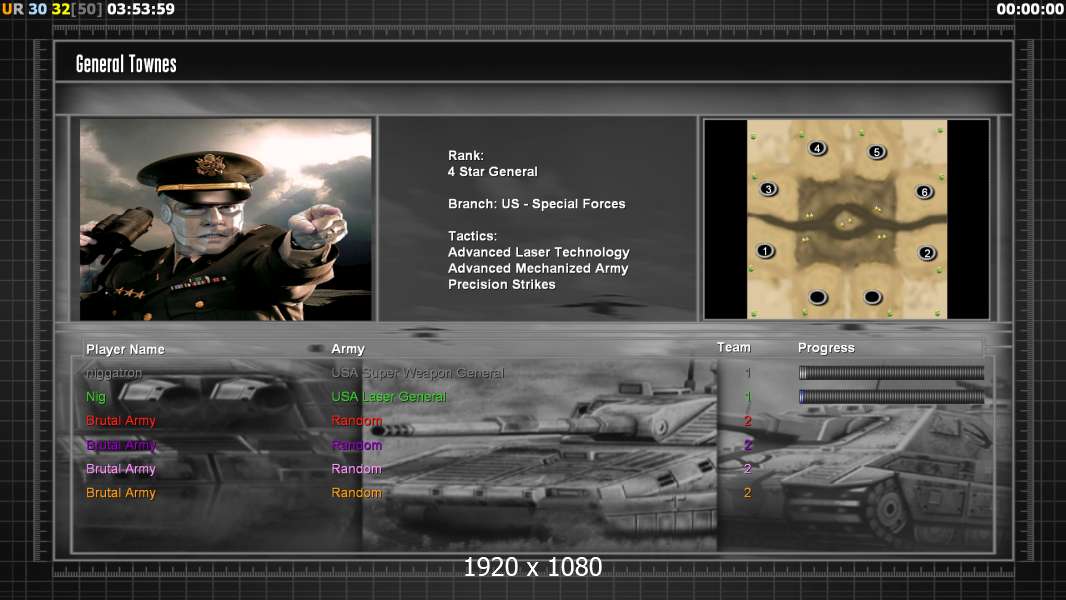Image resolution: width=1066 pixels, height=600 pixels.
Task: Click "Advanced Laser Technology" tactic line
Action: [x=538, y=252]
